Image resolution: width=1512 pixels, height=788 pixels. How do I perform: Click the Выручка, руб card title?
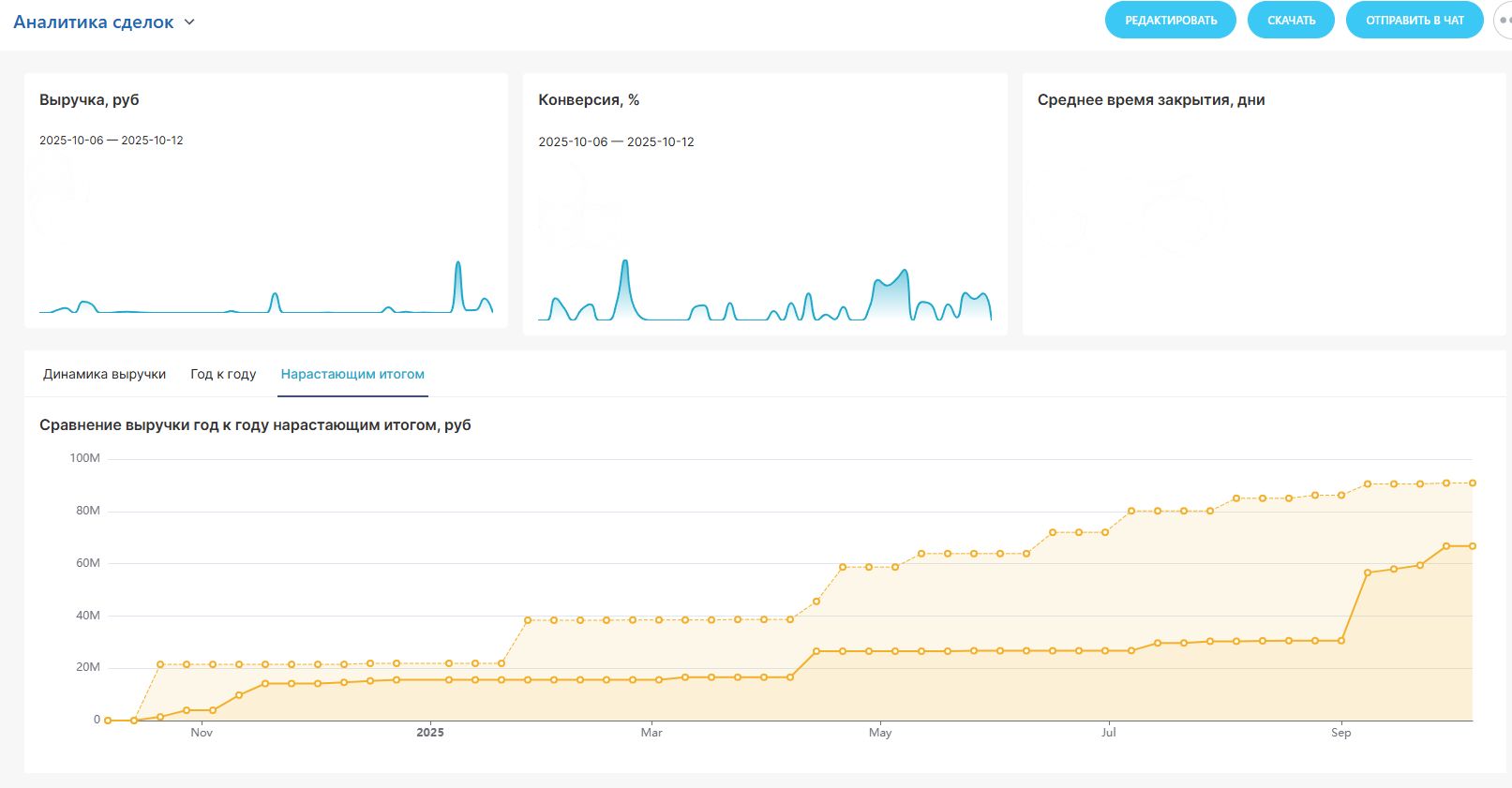point(89,100)
